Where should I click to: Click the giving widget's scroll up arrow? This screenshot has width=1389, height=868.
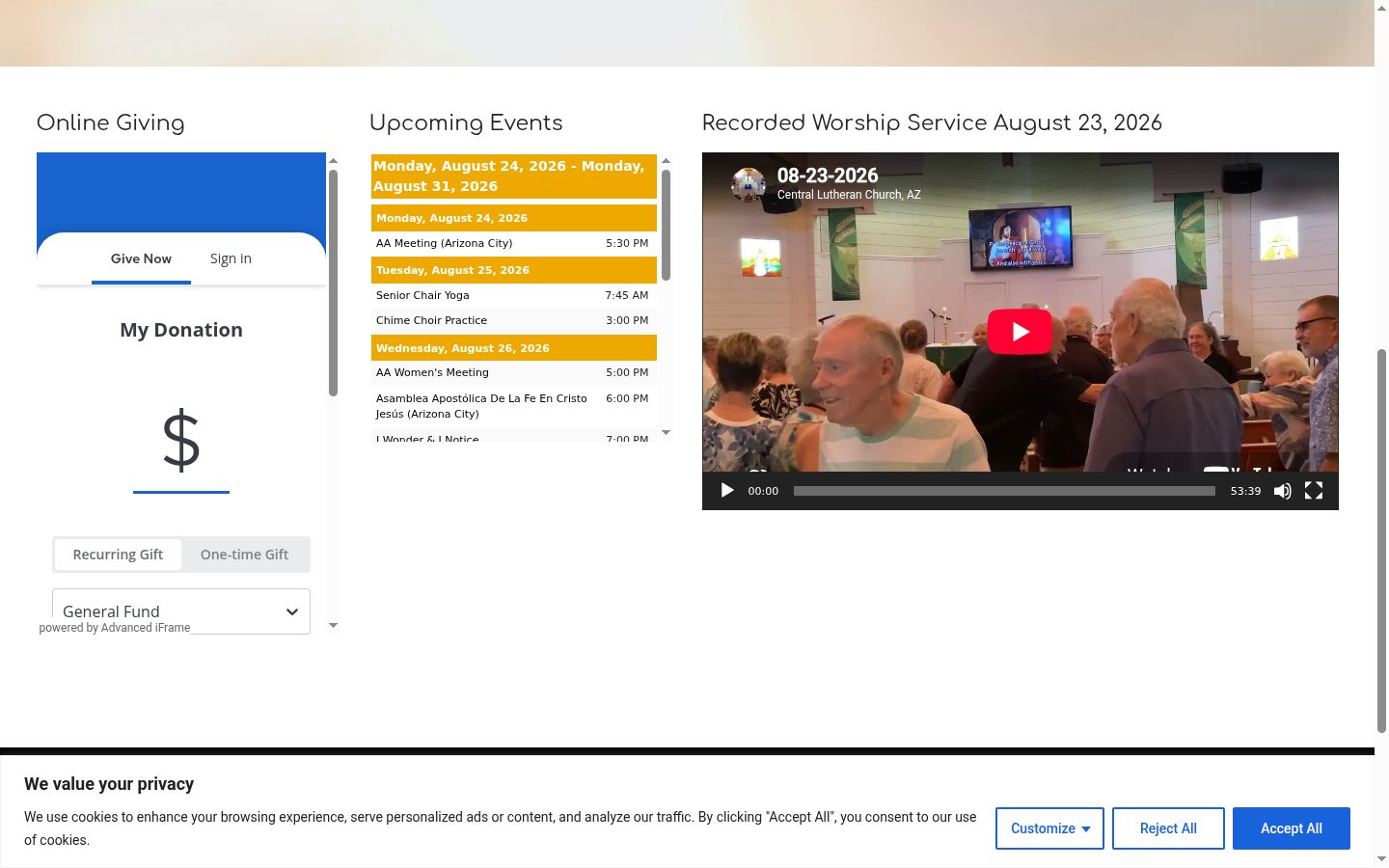click(333, 161)
